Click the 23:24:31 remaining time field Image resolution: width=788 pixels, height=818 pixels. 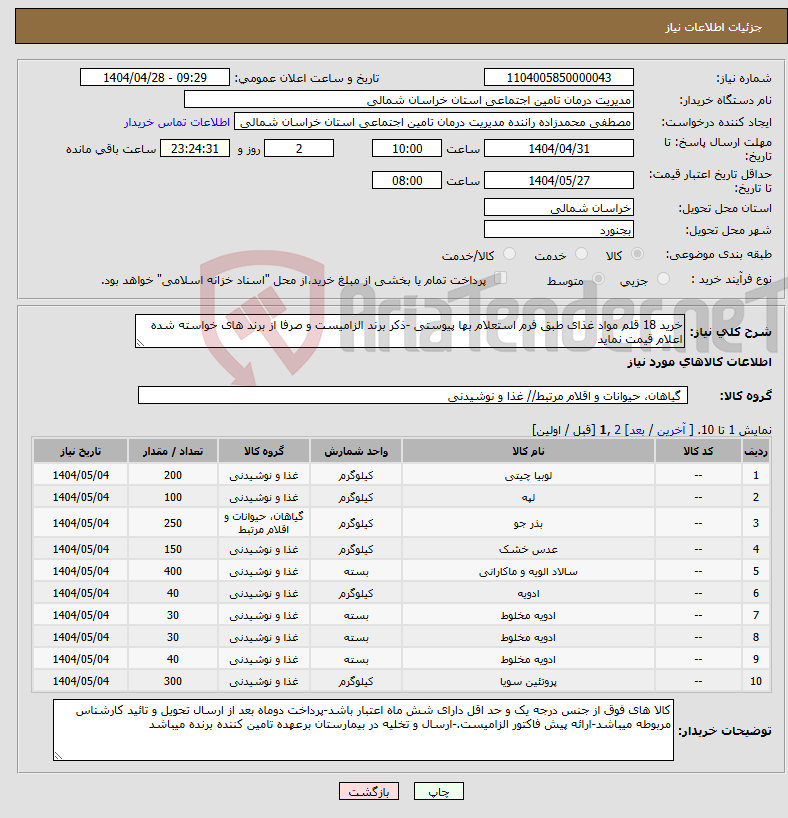(x=195, y=148)
